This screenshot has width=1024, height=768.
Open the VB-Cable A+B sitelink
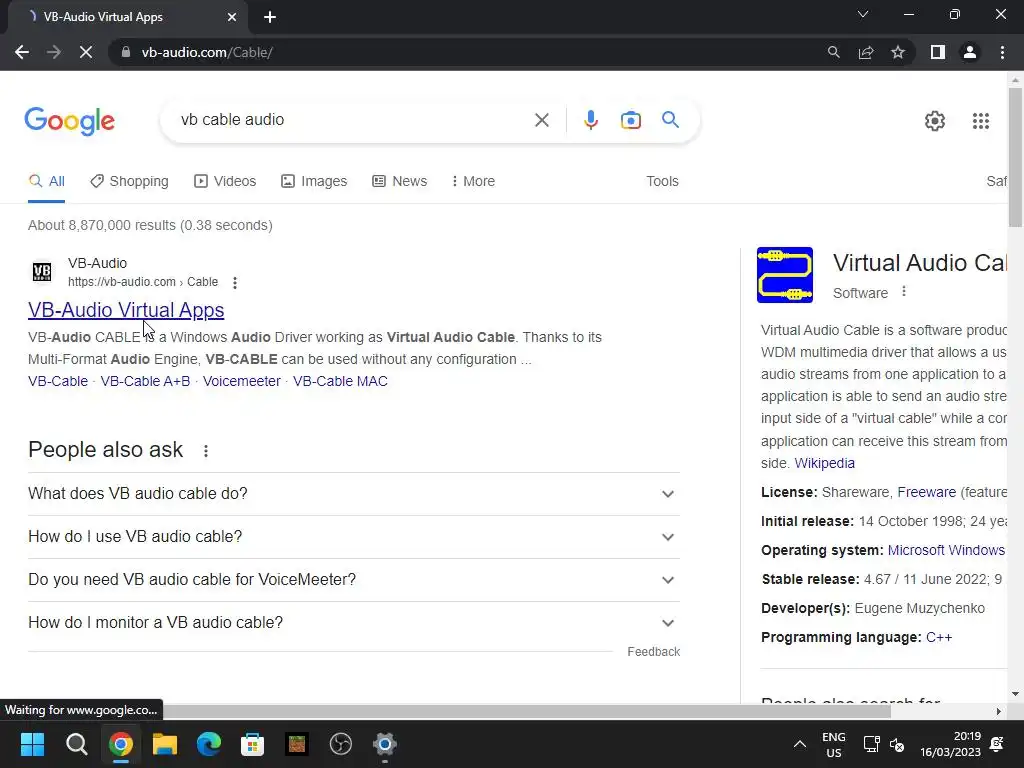tap(145, 381)
